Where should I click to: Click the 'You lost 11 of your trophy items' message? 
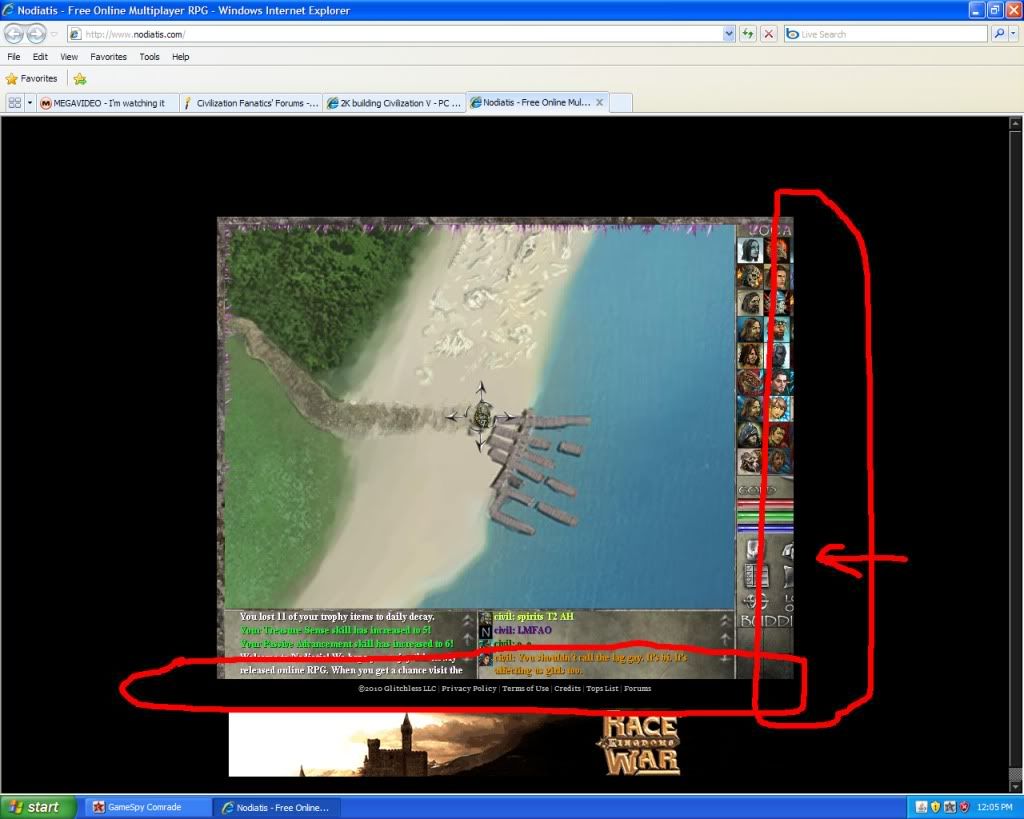[x=337, y=617]
